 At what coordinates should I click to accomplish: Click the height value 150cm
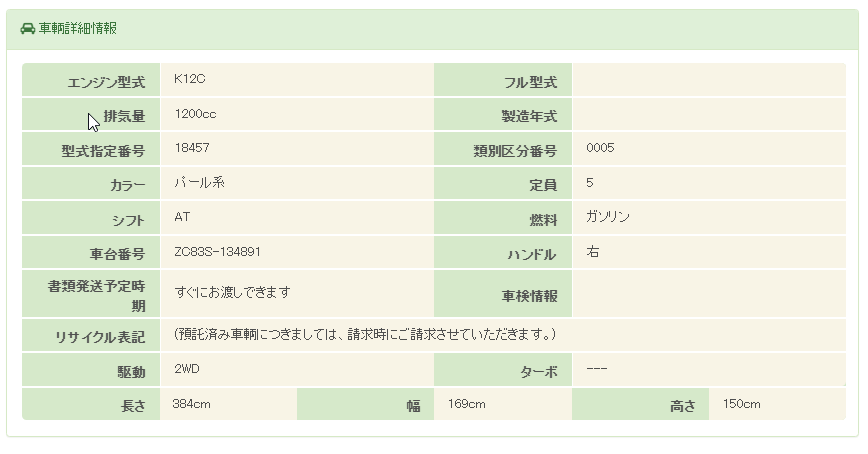tap(742, 404)
